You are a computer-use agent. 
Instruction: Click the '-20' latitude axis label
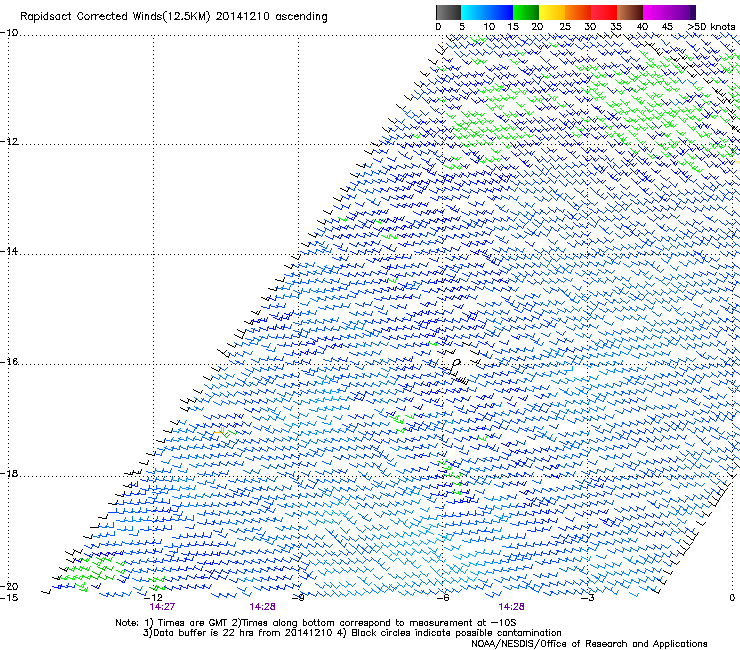tap(9, 587)
